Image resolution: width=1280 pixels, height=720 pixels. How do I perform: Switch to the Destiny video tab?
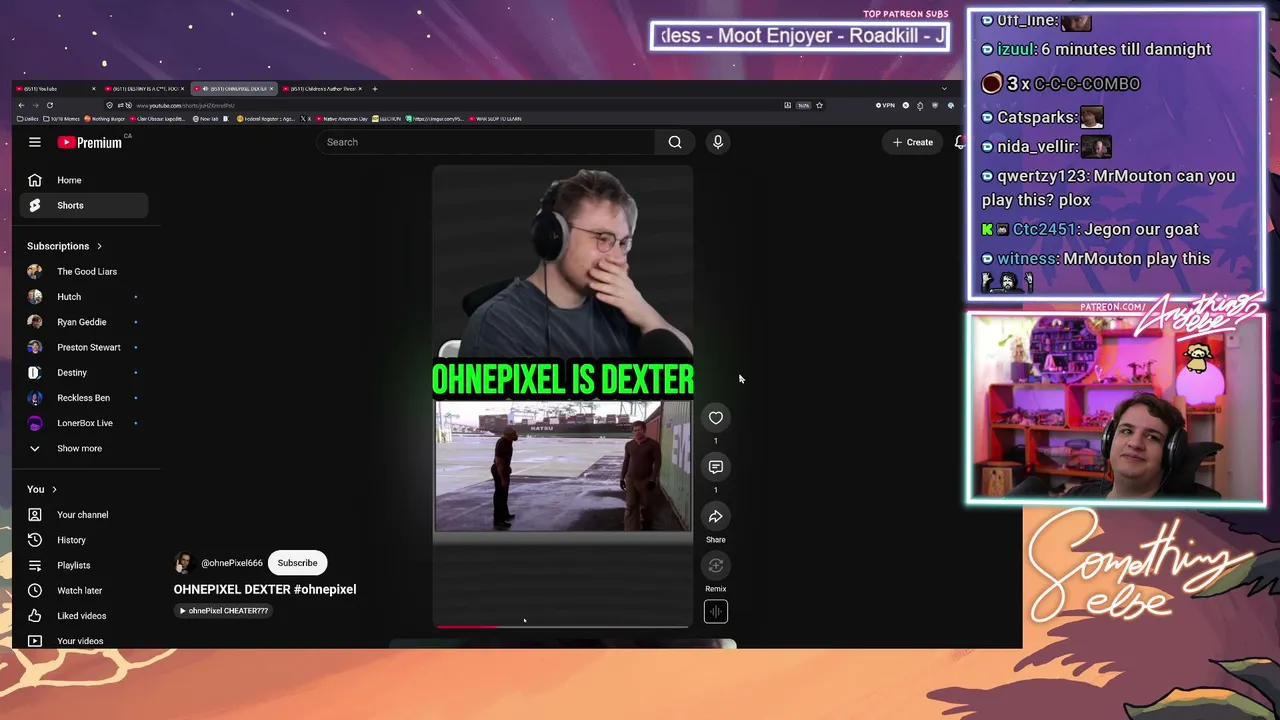pyautogui.click(x=146, y=89)
